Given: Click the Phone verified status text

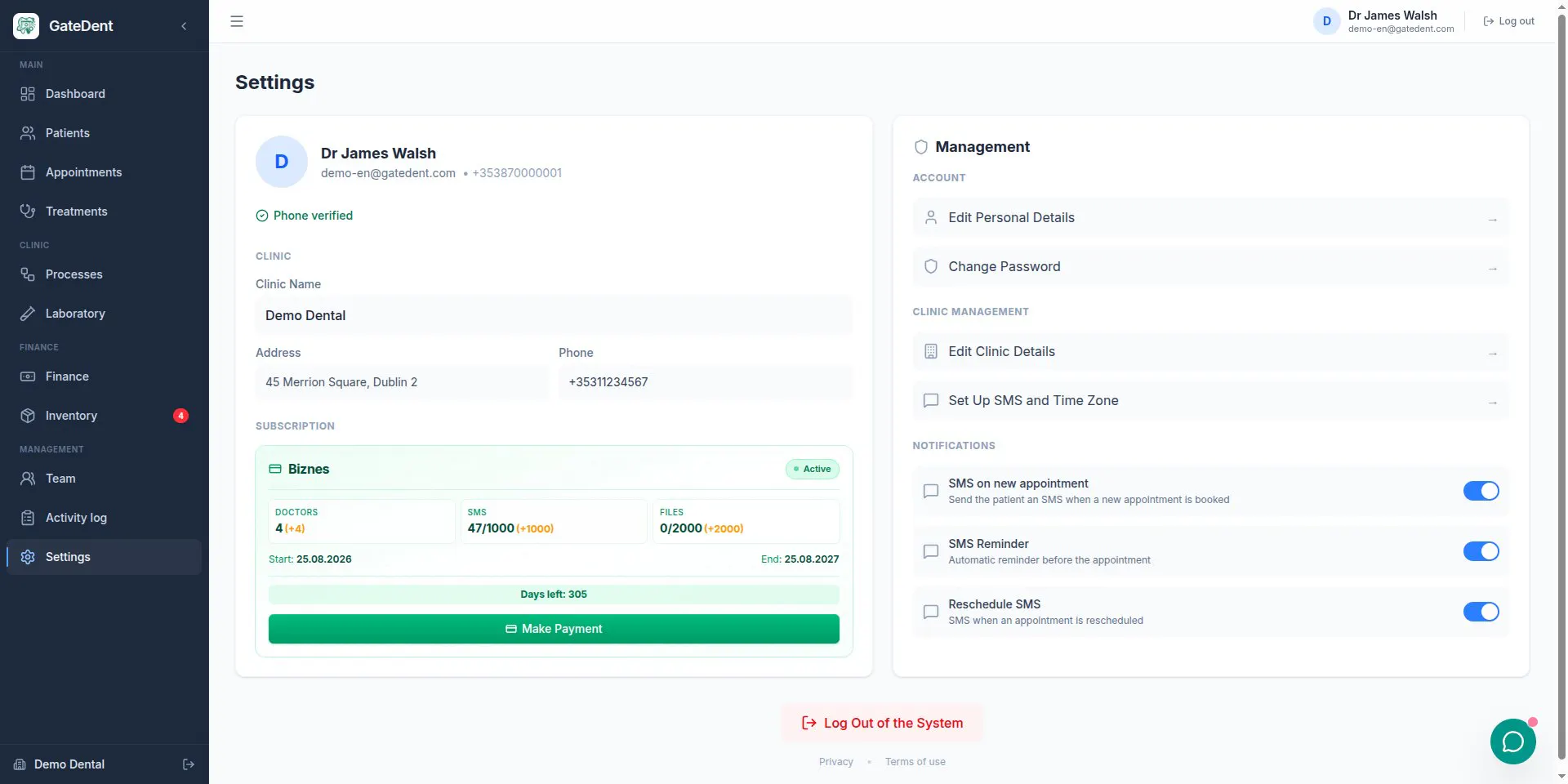Looking at the screenshot, I should 313,216.
